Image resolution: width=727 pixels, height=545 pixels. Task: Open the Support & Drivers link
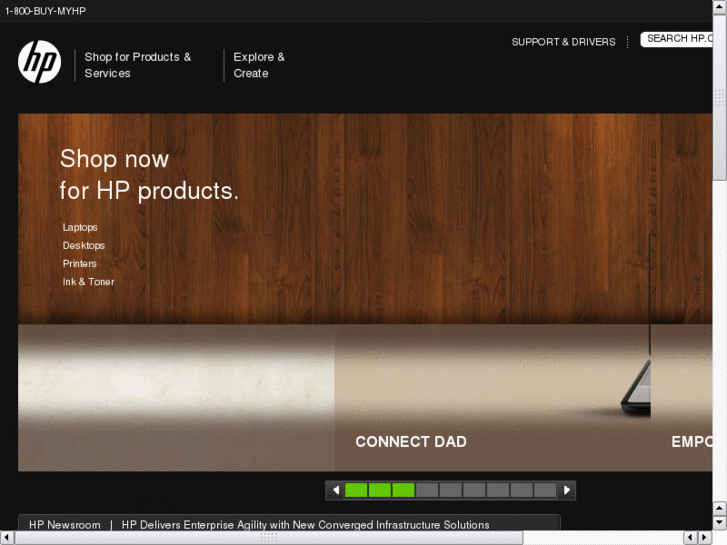563,42
